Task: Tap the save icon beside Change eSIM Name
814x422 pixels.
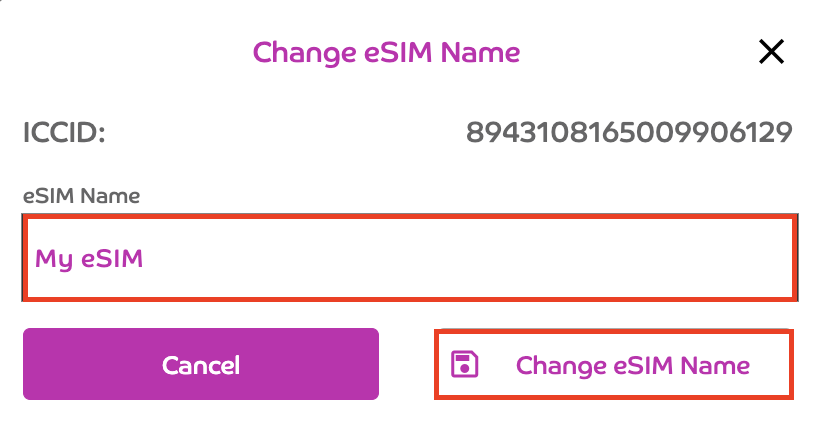Action: click(465, 365)
